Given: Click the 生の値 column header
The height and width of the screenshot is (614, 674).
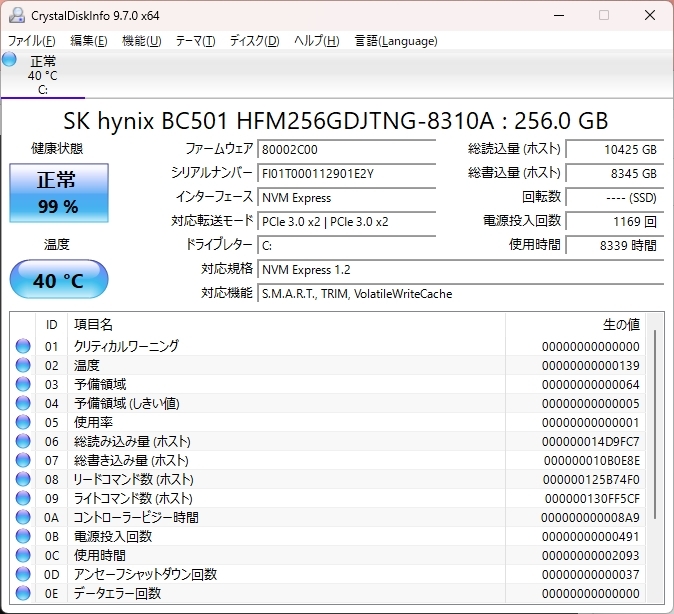Looking at the screenshot, I should 576,325.
